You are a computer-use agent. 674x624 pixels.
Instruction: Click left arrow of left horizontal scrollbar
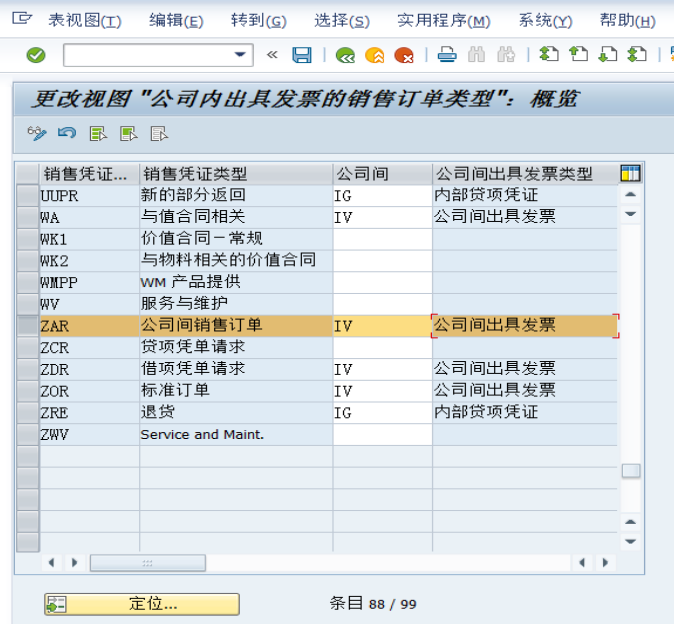click(52, 563)
